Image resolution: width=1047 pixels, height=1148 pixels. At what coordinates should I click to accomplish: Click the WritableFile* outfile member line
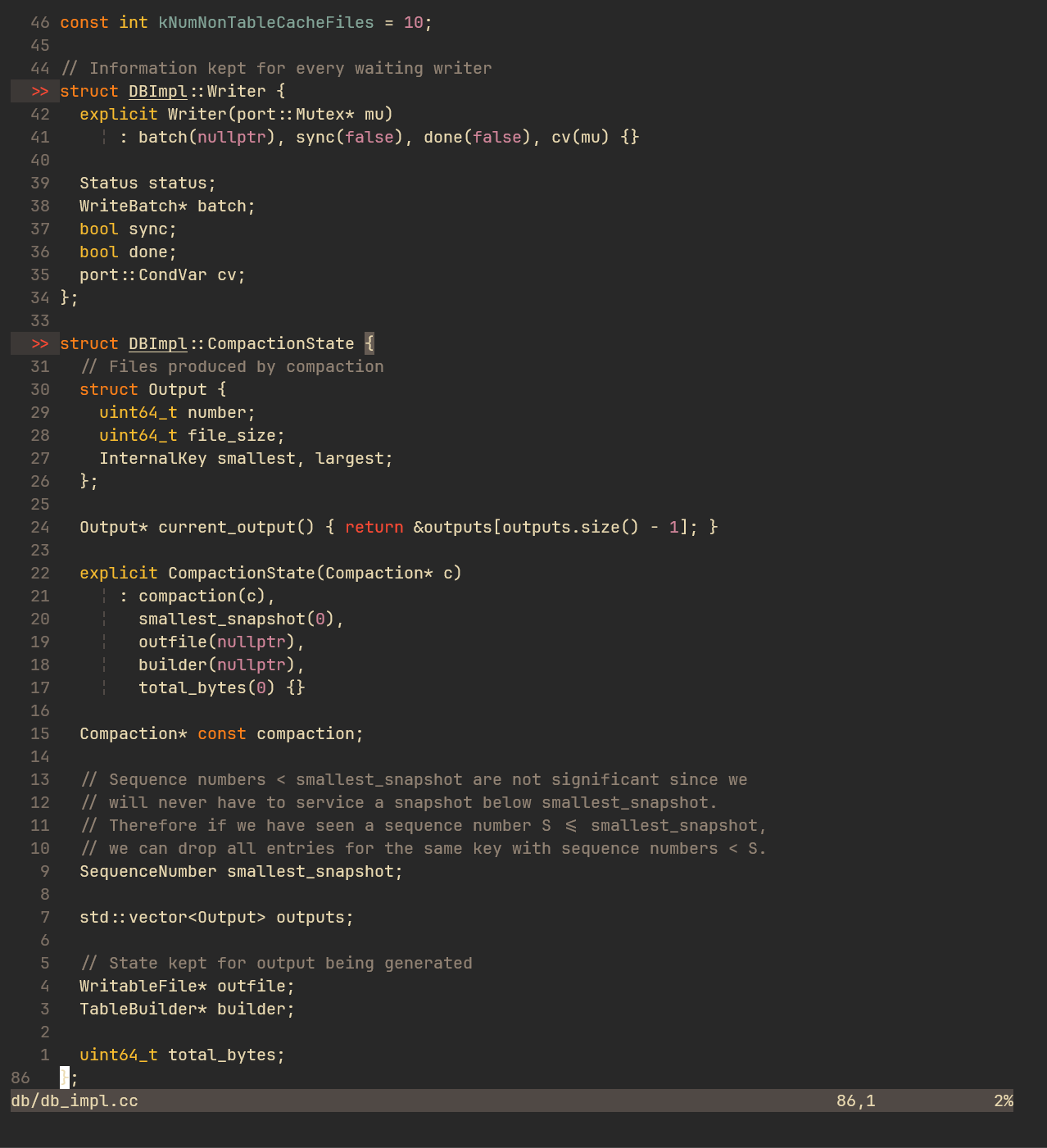[186, 986]
